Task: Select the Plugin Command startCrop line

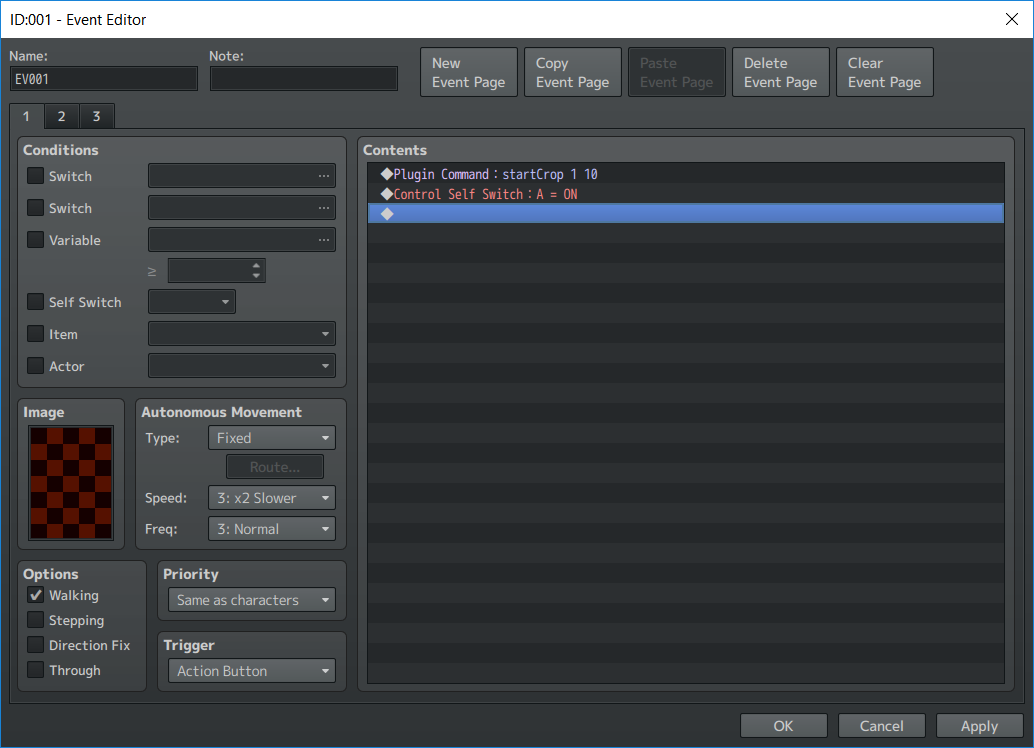Action: coord(495,174)
